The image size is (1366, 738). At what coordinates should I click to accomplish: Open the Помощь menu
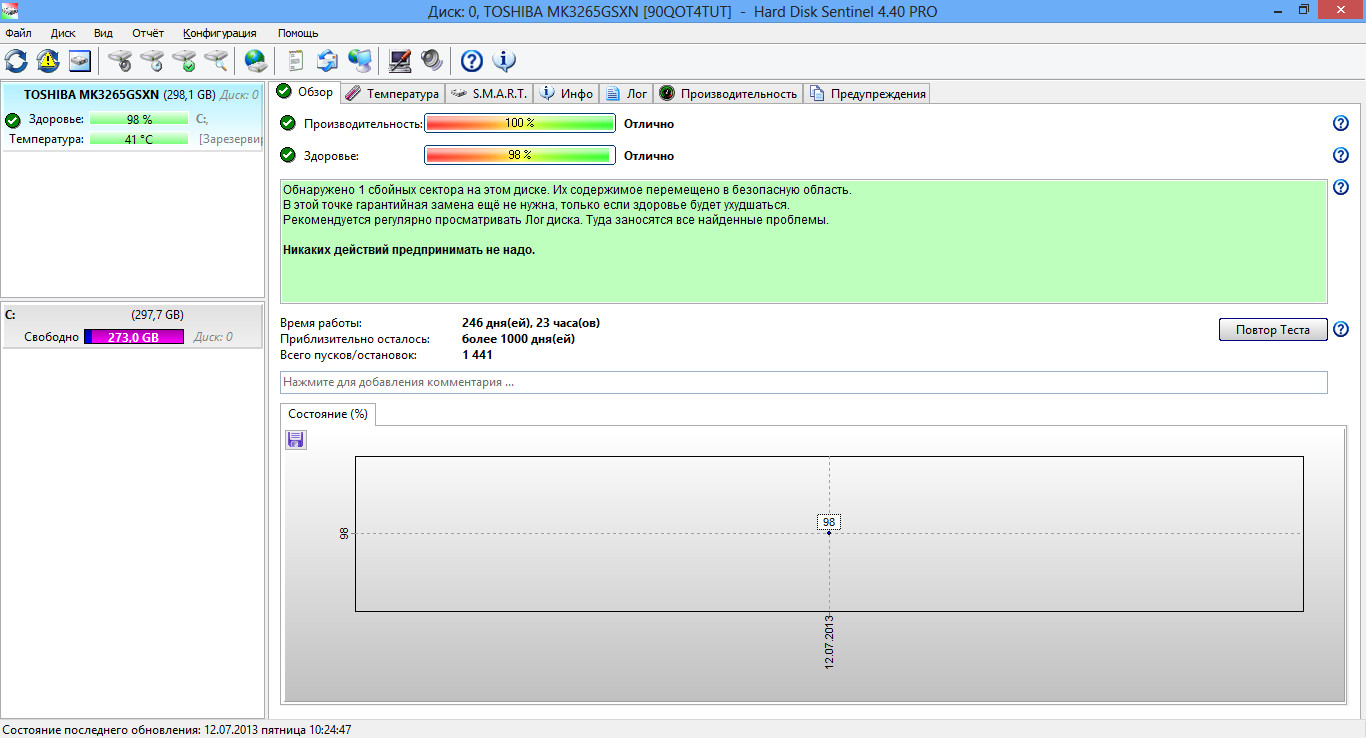tap(298, 33)
